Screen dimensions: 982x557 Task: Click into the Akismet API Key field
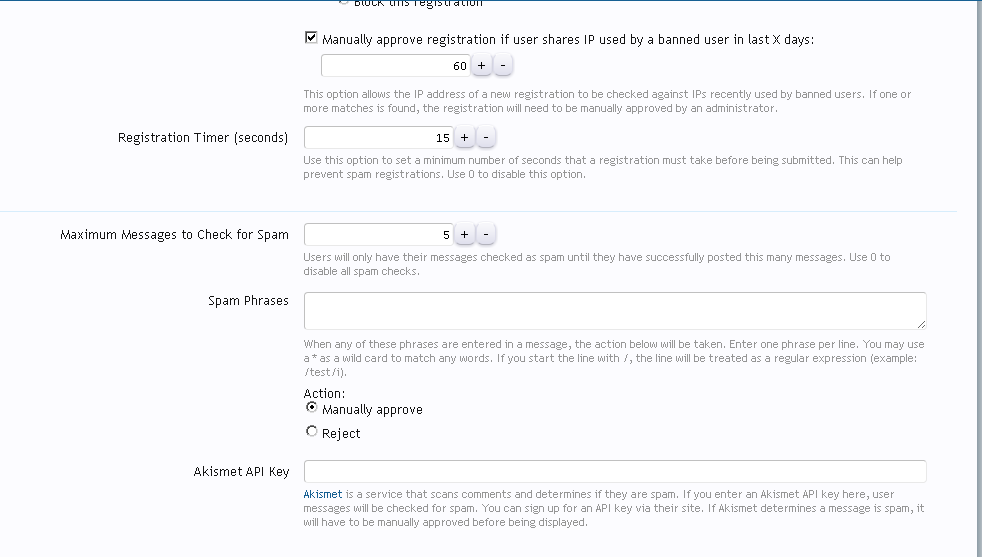click(x=614, y=471)
